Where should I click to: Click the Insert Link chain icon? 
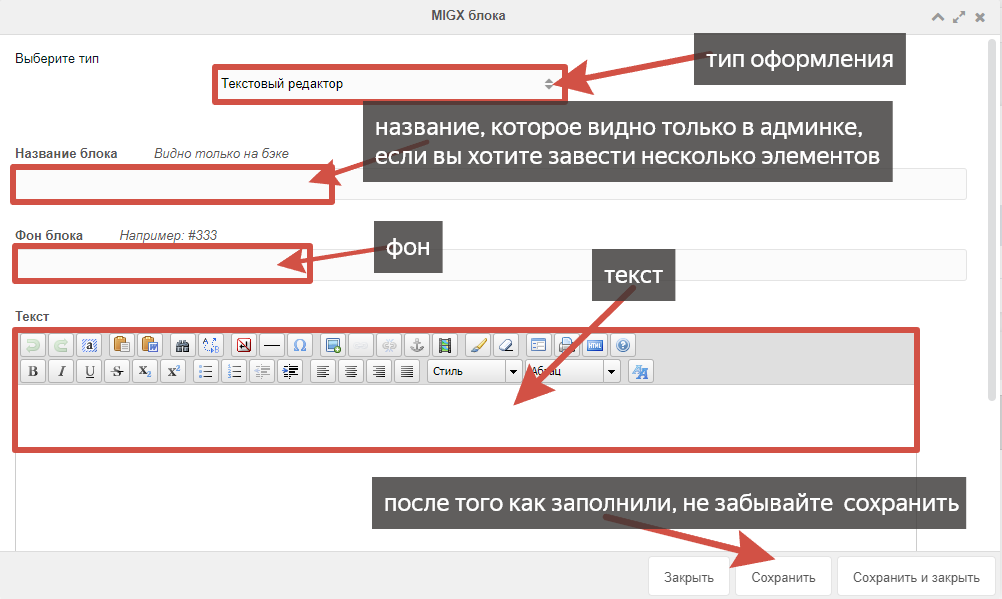pos(360,345)
